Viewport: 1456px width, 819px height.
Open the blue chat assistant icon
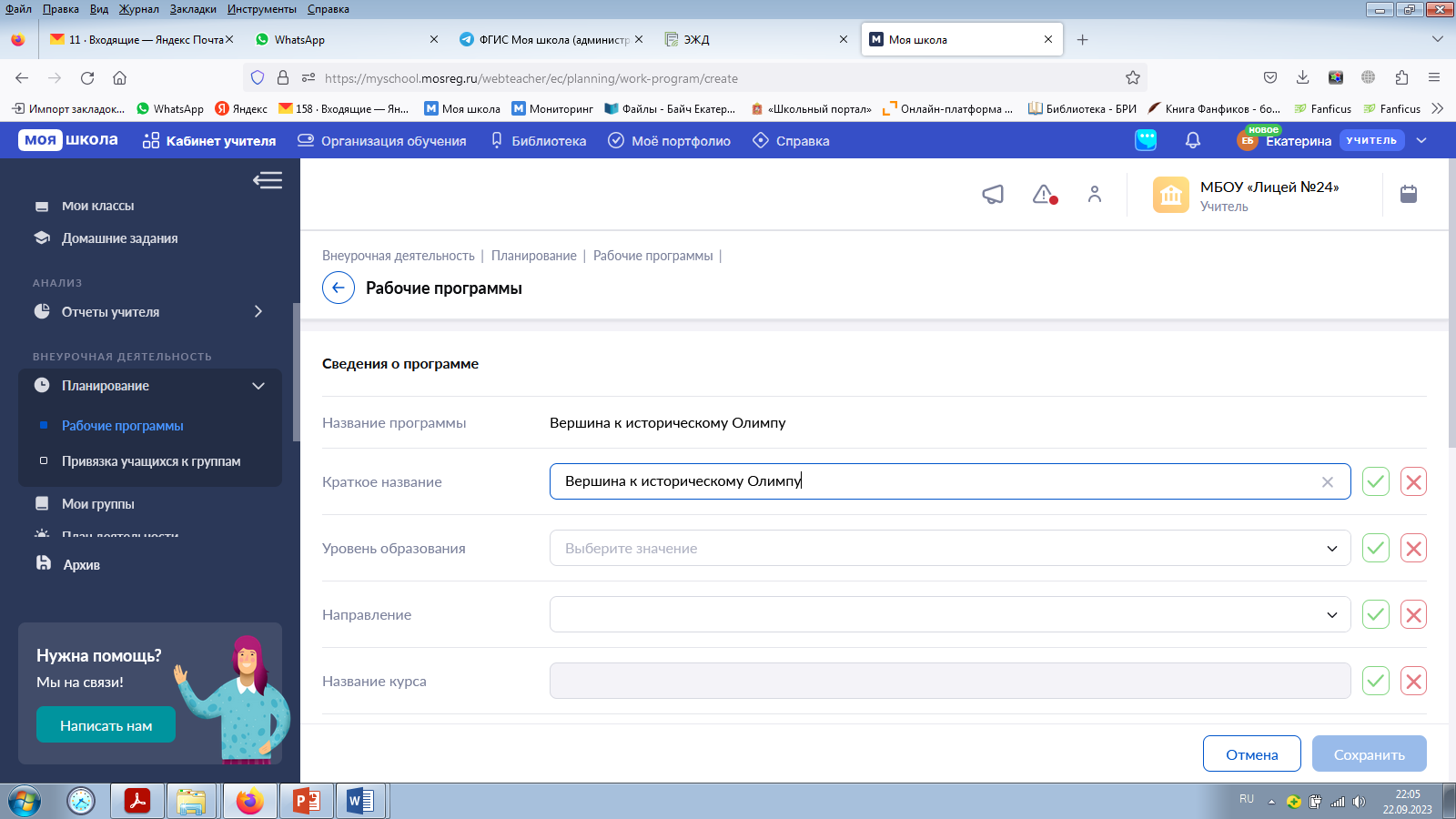pyautogui.click(x=1146, y=140)
